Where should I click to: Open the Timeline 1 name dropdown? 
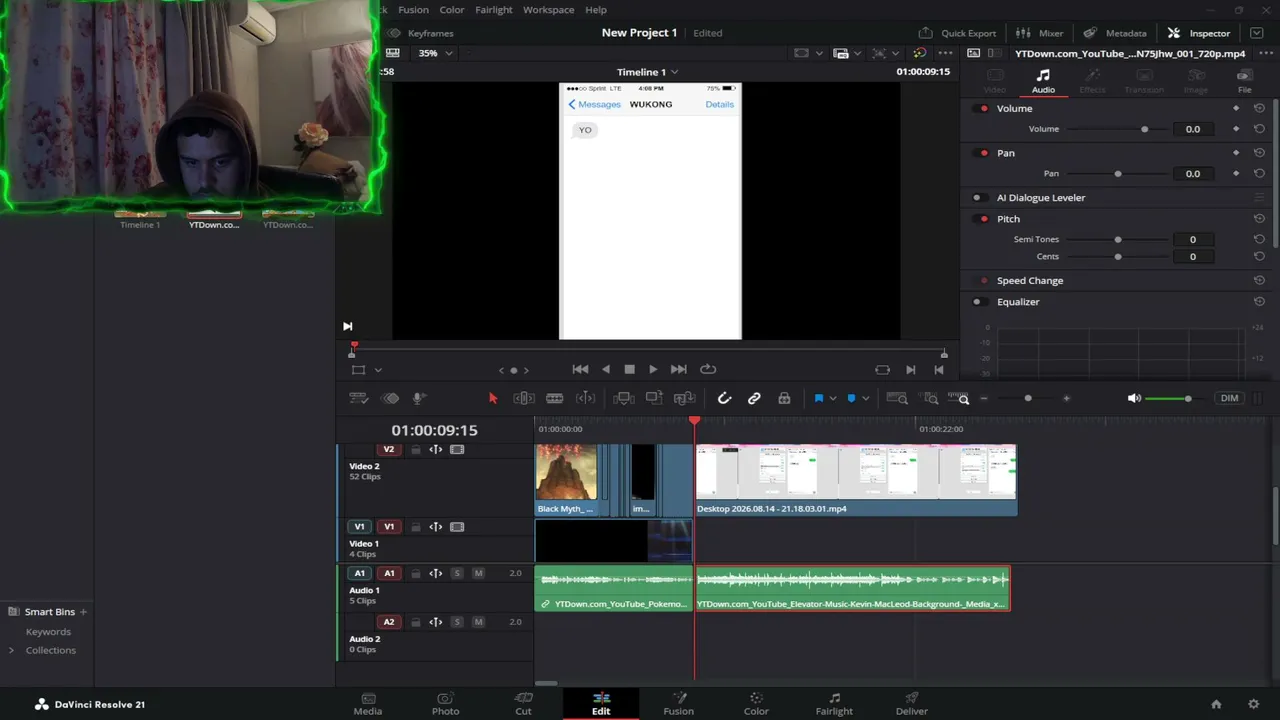pyautogui.click(x=648, y=72)
